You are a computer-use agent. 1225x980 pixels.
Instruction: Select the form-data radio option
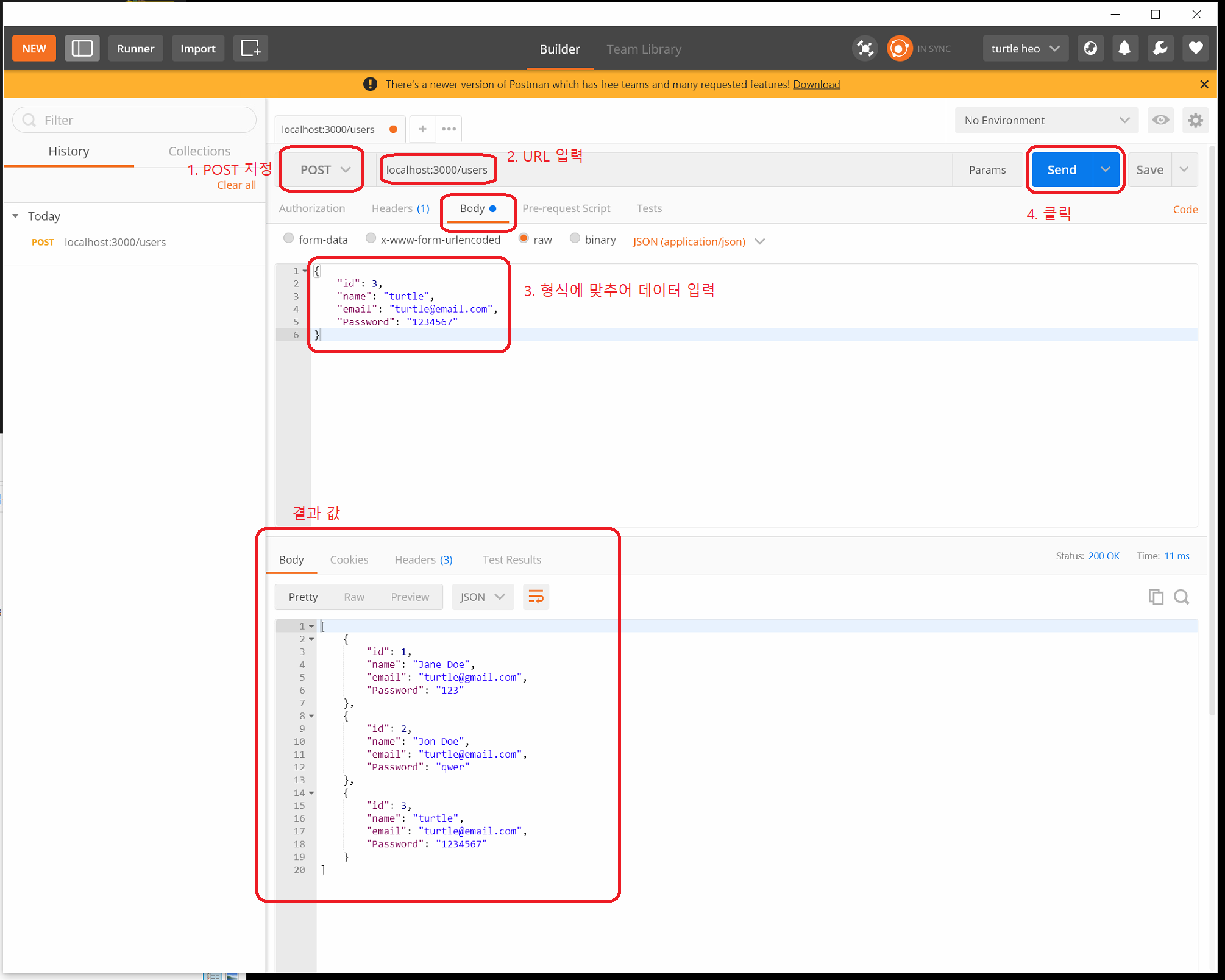pos(289,239)
